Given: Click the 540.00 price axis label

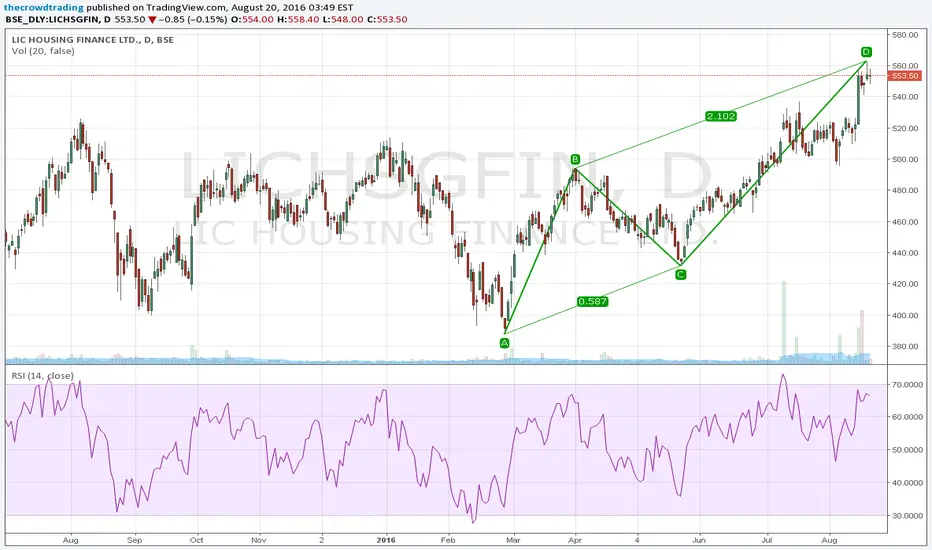Looking at the screenshot, I should pyautogui.click(x=905, y=97).
